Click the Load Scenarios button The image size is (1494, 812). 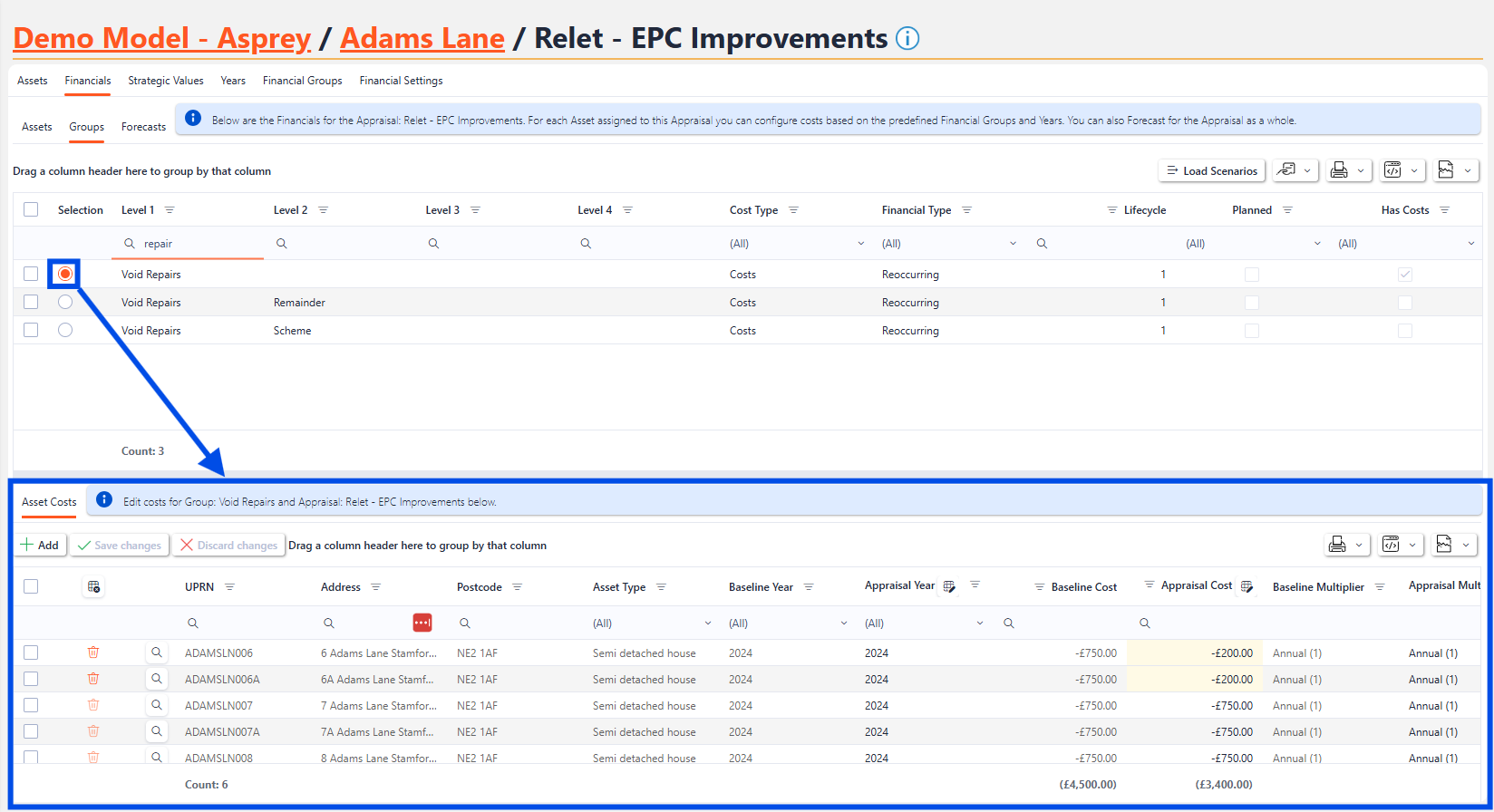pyautogui.click(x=1211, y=170)
